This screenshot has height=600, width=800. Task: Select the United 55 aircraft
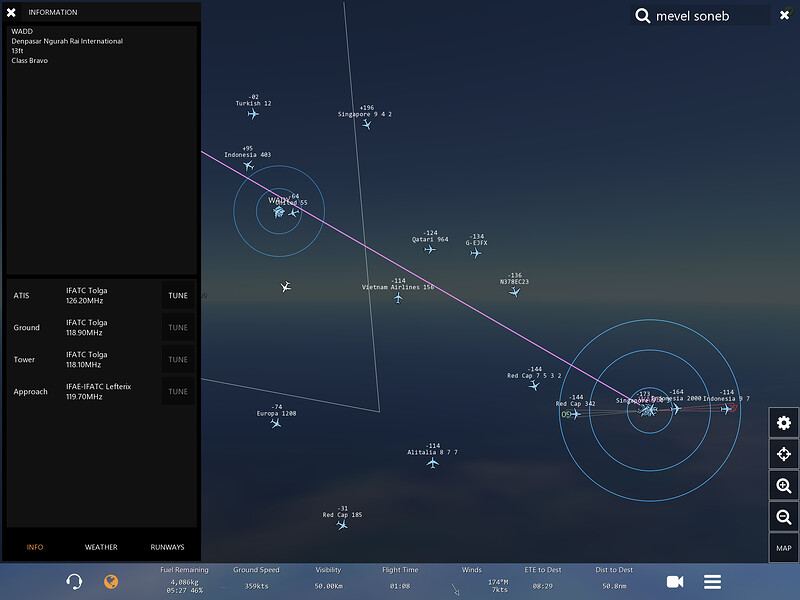click(293, 213)
